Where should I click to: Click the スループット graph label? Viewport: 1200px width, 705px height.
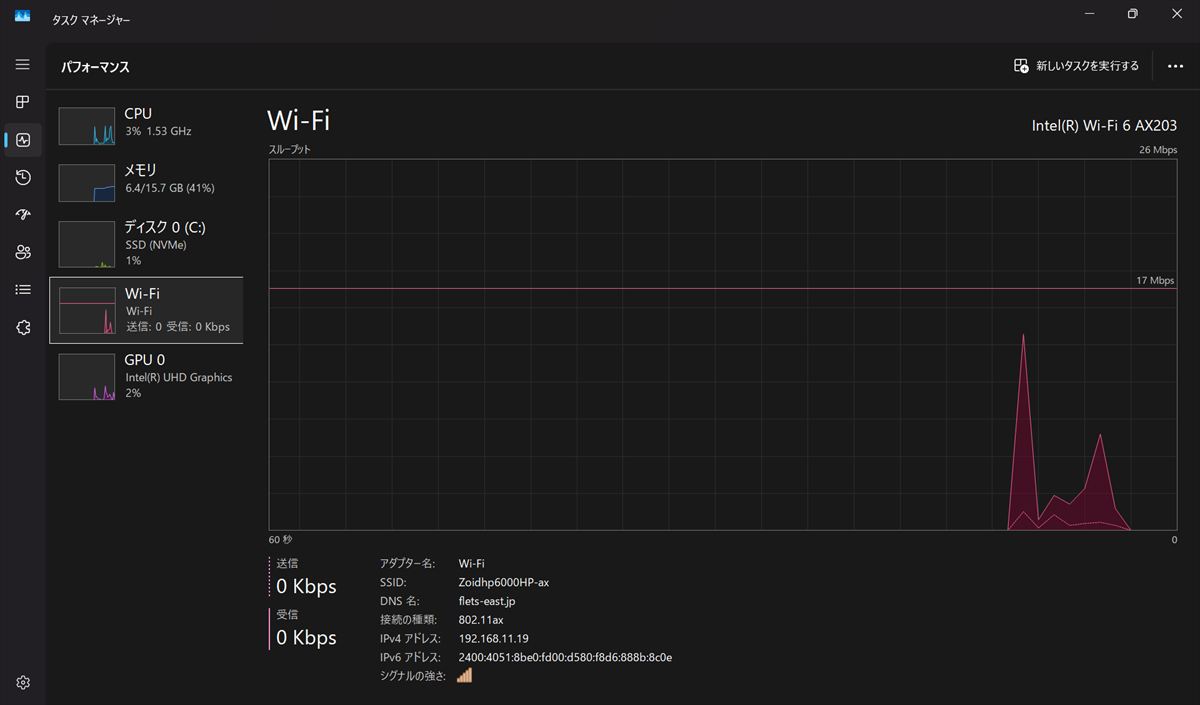(290, 149)
